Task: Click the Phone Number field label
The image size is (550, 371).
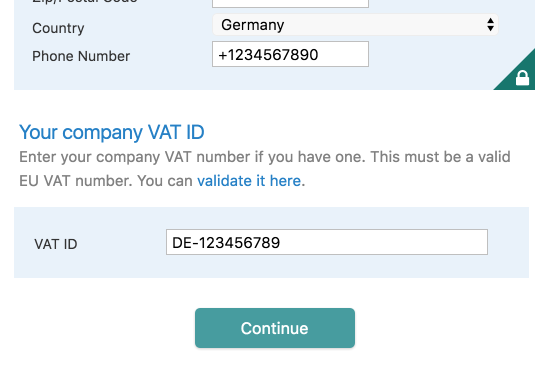Action: 81,56
